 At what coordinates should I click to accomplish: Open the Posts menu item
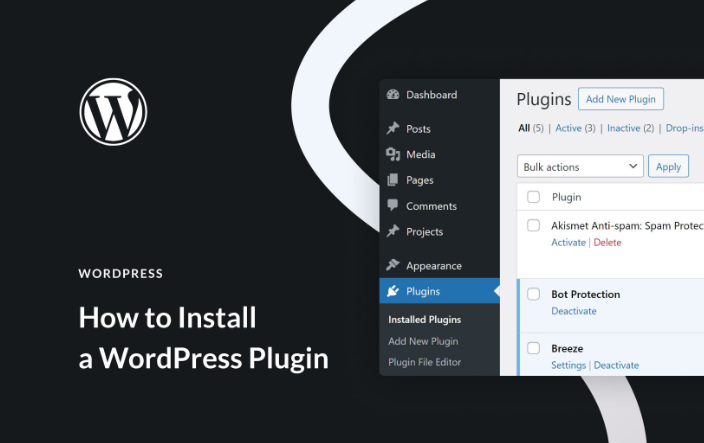(x=440, y=129)
